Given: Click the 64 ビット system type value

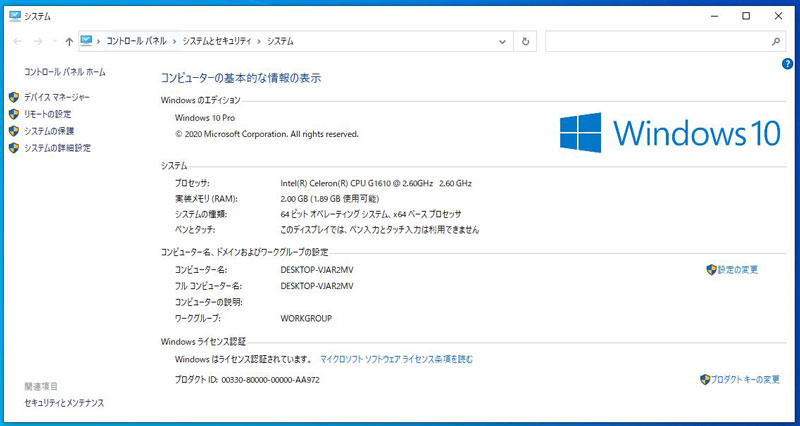Looking at the screenshot, I should tap(371, 214).
